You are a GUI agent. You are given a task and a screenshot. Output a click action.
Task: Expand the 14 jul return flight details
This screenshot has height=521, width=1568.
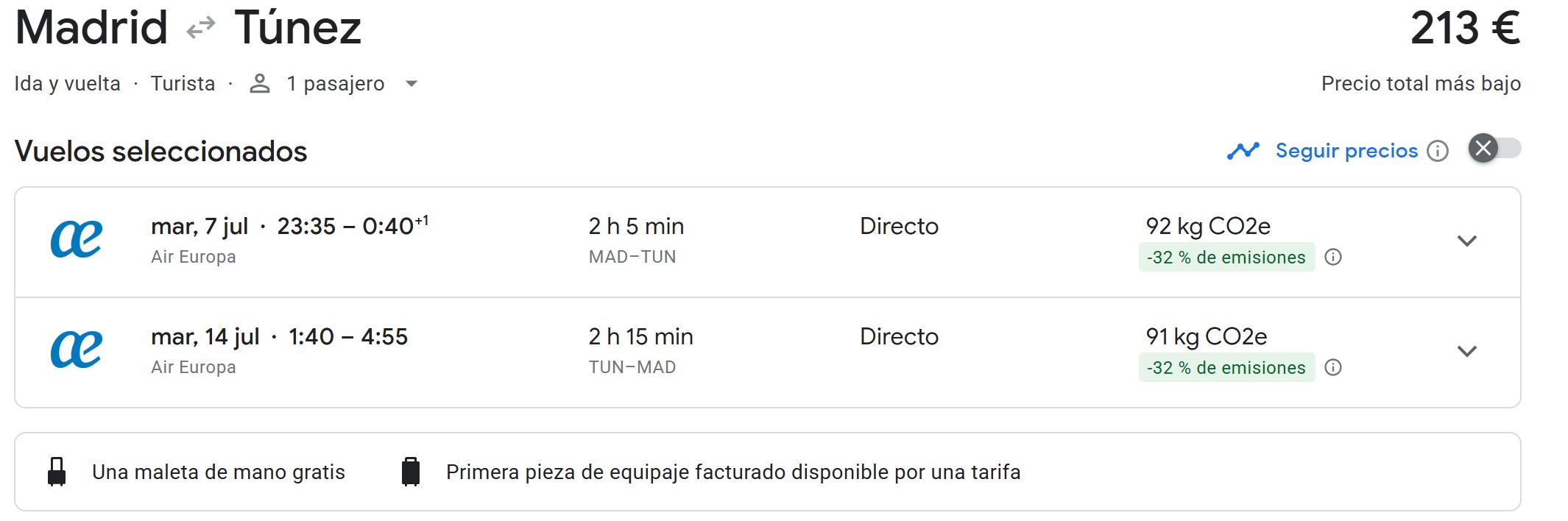1467,352
